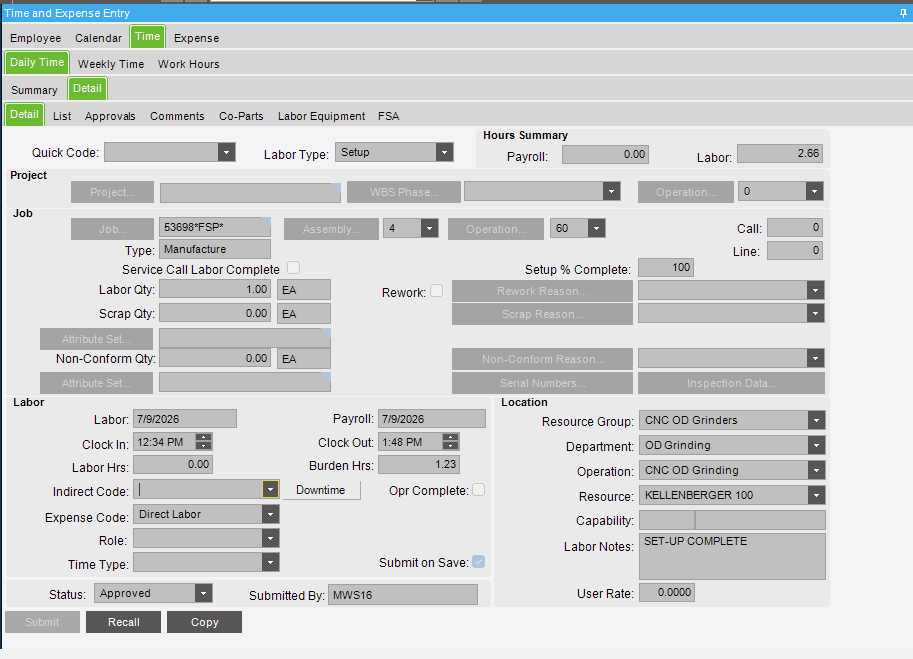Click the Copy button
Image resolution: width=913 pixels, height=659 pixels.
[204, 622]
